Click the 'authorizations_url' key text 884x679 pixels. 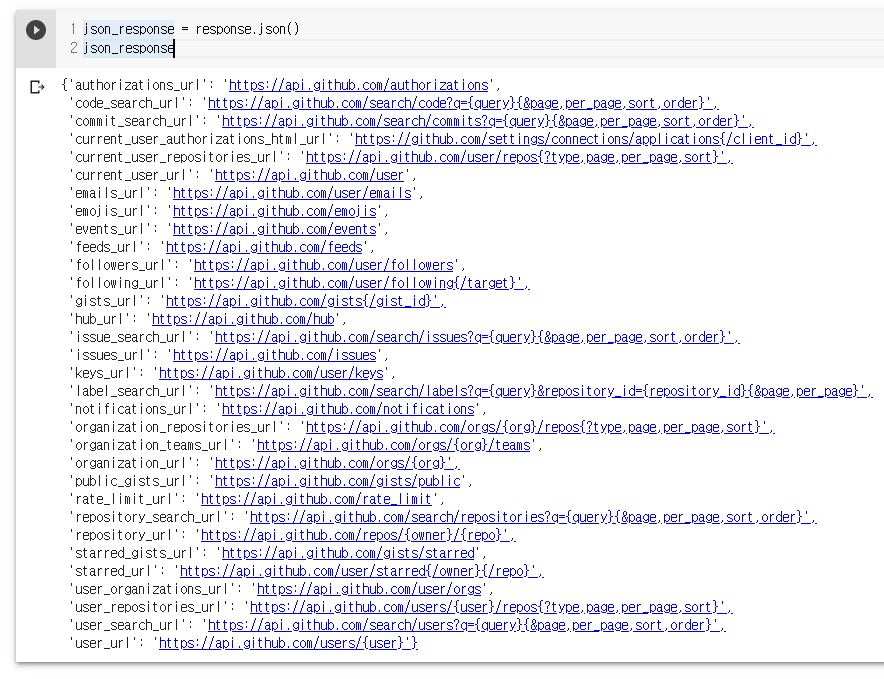pos(138,85)
